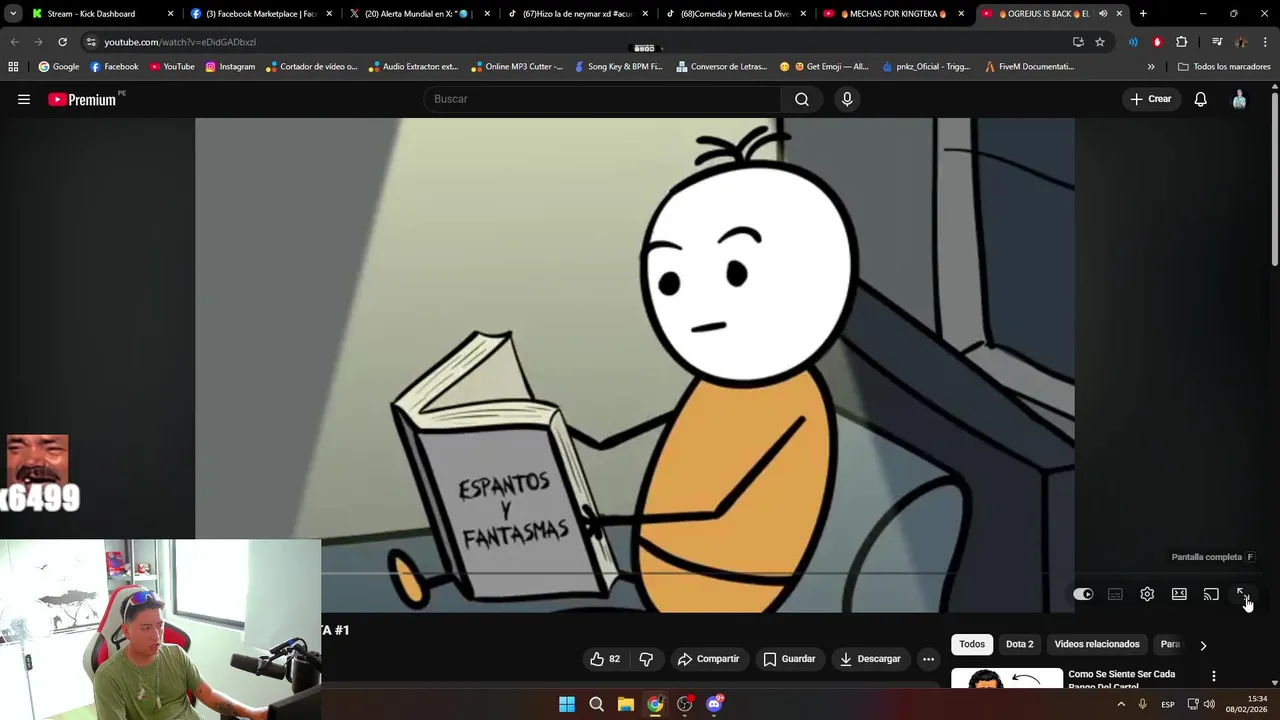Click Compartir share button
Screen dimensions: 1280x720
point(708,659)
